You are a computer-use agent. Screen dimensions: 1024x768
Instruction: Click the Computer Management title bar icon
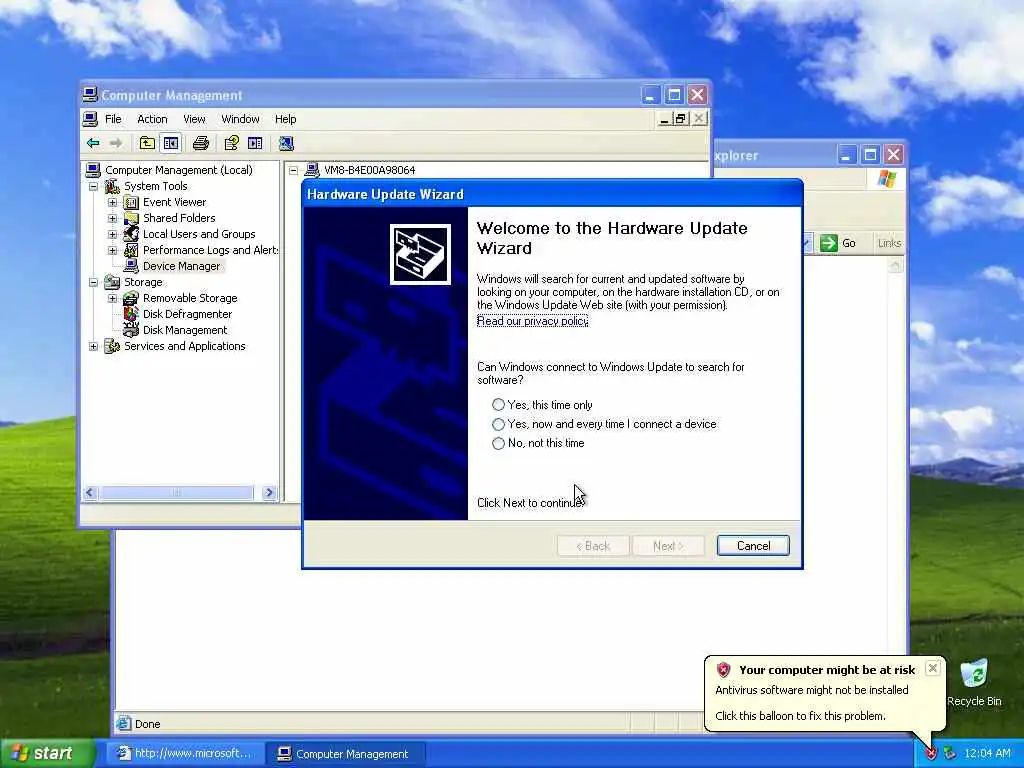(90, 95)
